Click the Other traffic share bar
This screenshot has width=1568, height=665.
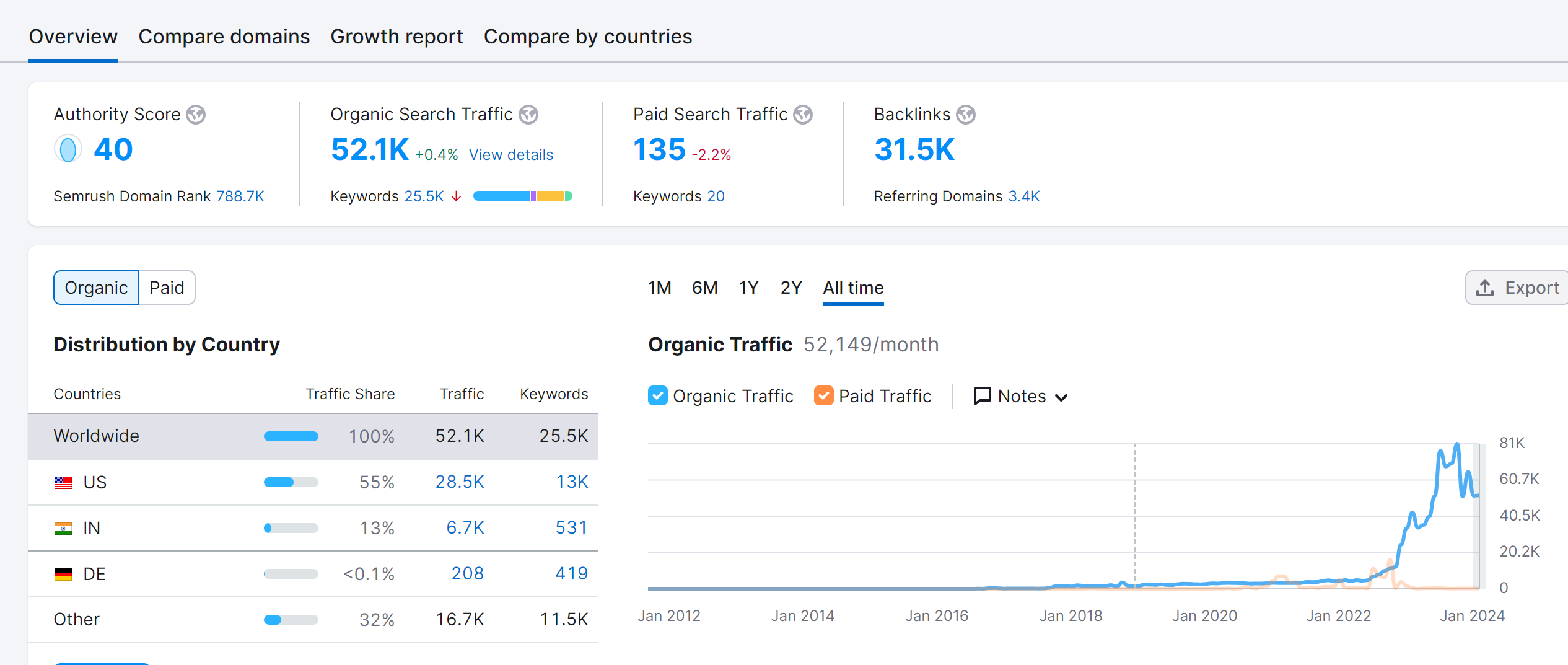[x=291, y=620]
